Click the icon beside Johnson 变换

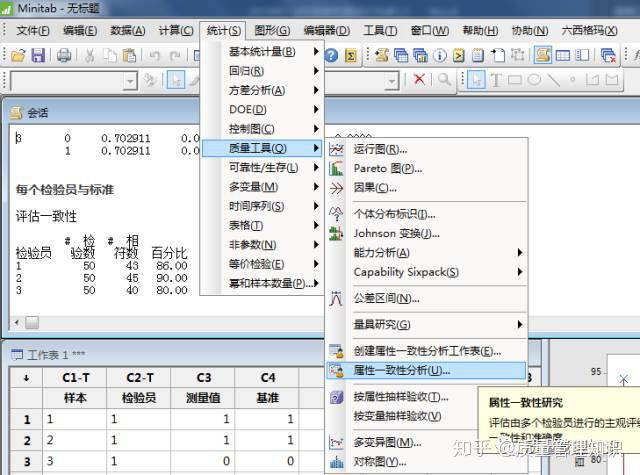coord(336,233)
